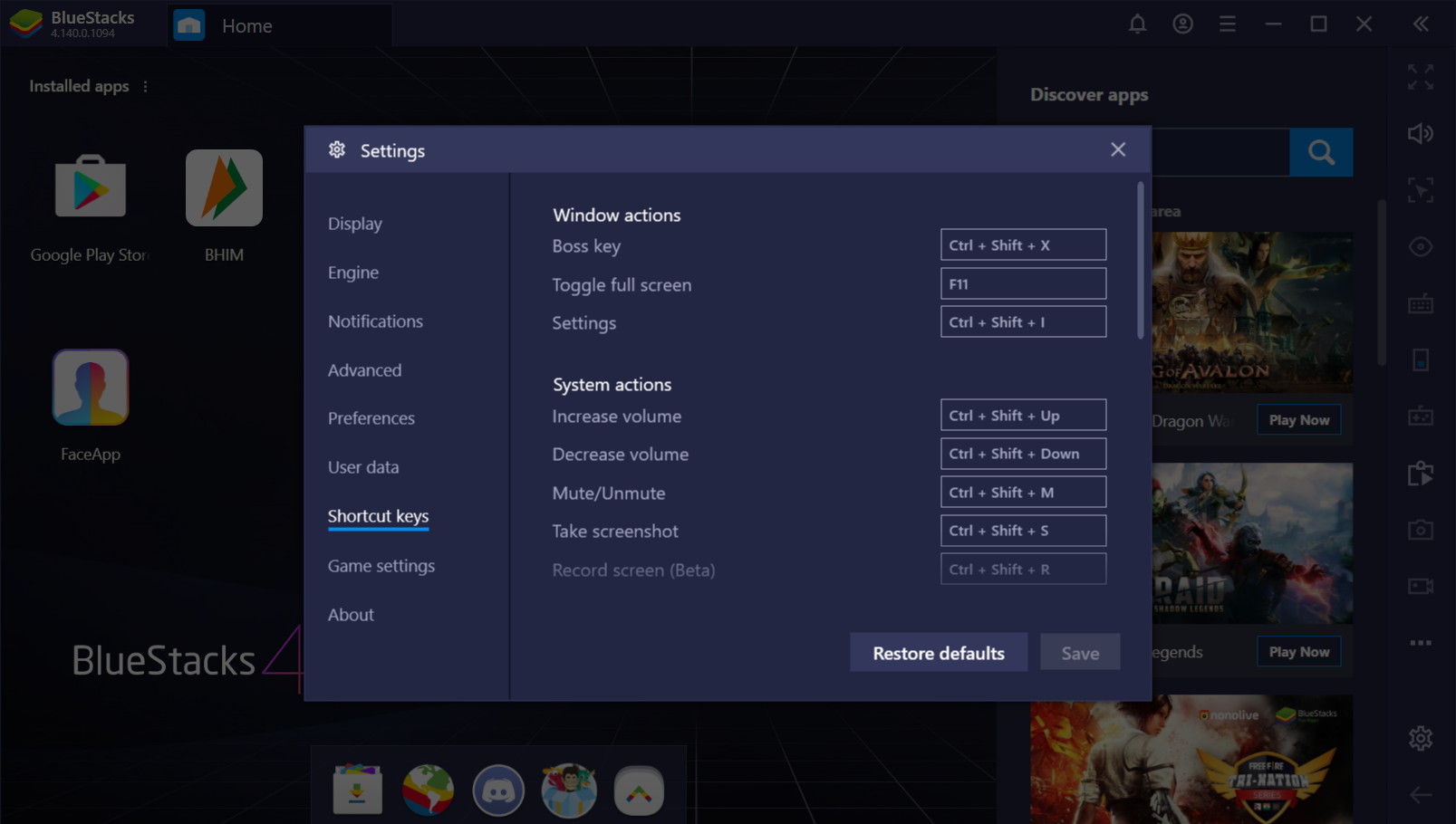The height and width of the screenshot is (824, 1456).
Task: Open the King of Avalon thumbnail
Action: (x=1252, y=311)
